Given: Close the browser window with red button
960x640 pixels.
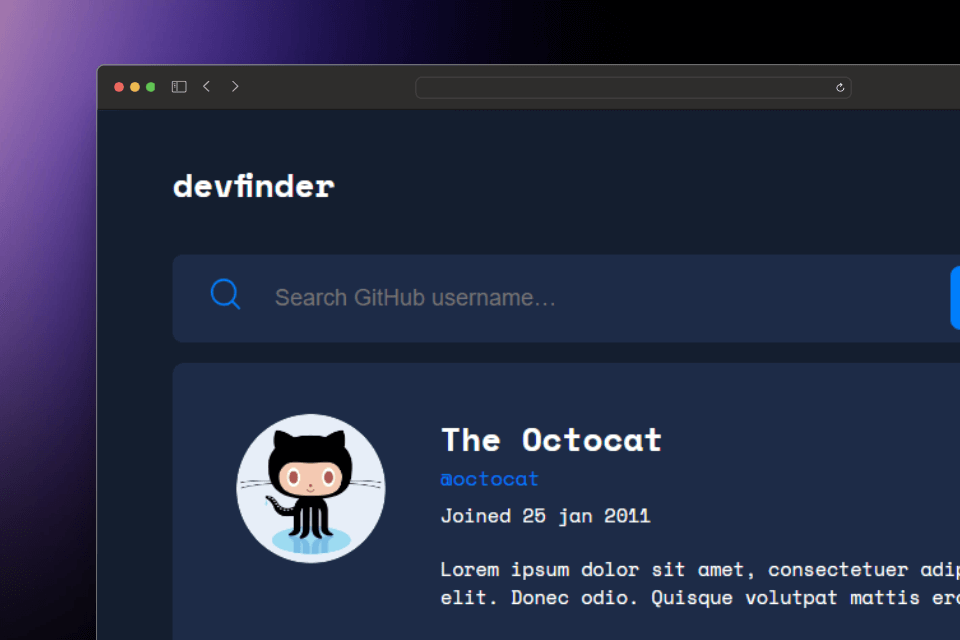Looking at the screenshot, I should click(x=119, y=87).
